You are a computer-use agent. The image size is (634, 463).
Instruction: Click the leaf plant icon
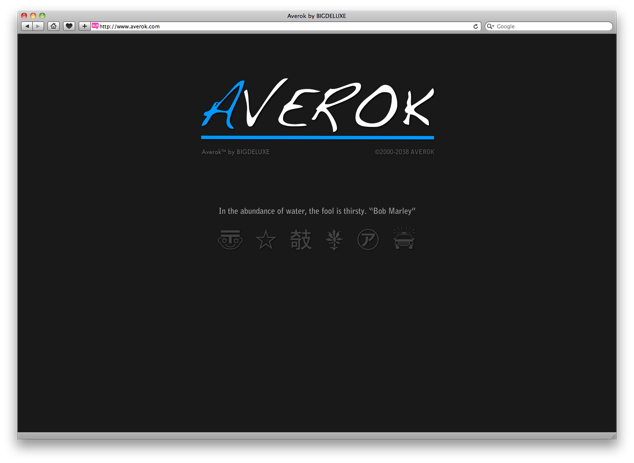[334, 240]
